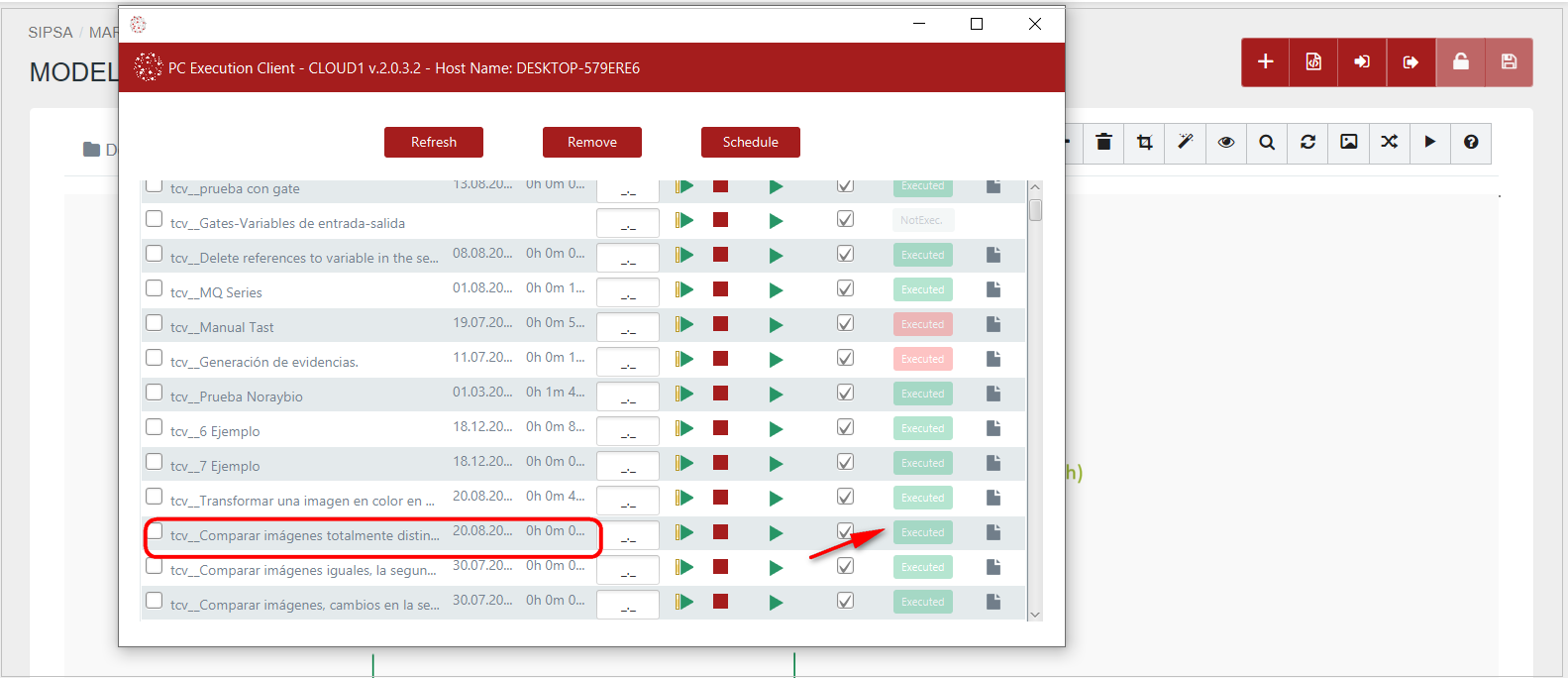Run the tcv__Manual Tast test with play arrow
The height and width of the screenshot is (678, 1568).
tap(776, 325)
